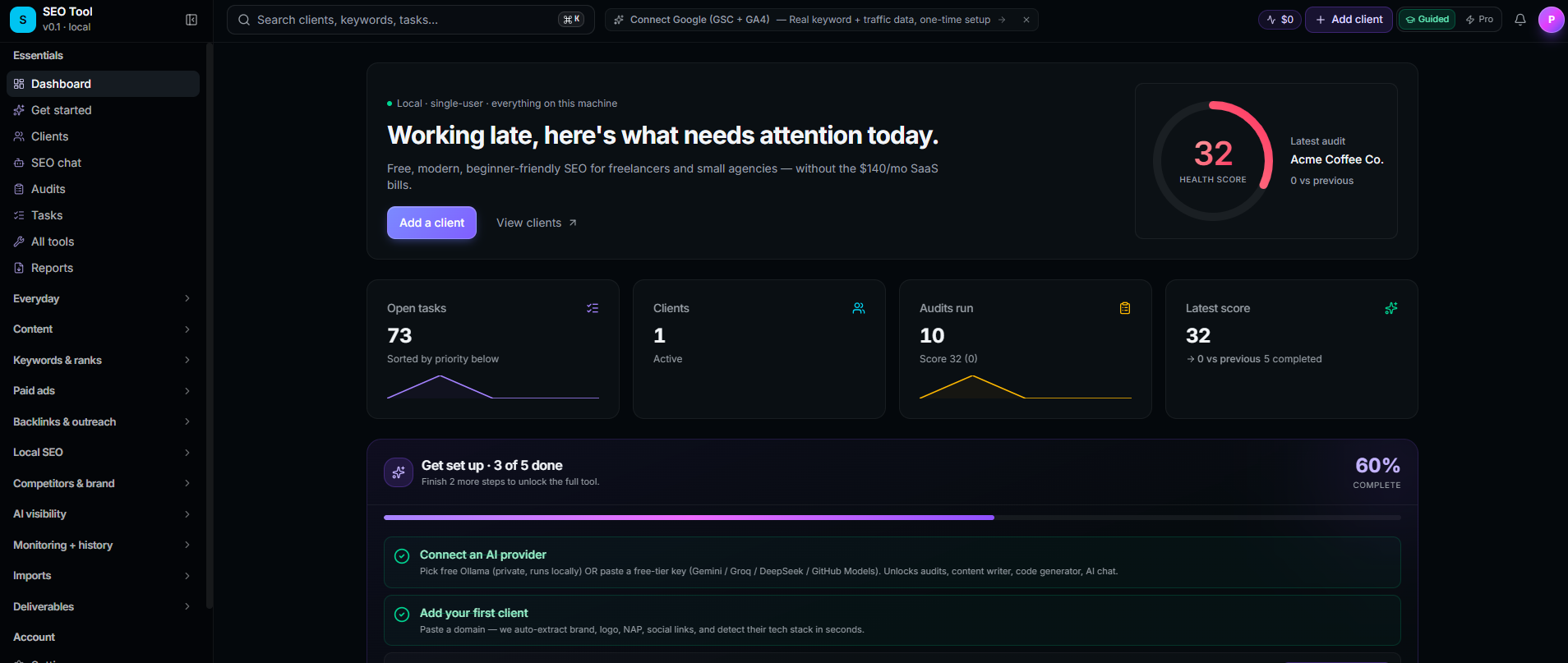Click the Reports document icon
This screenshot has height=663, width=1568.
tap(19, 268)
